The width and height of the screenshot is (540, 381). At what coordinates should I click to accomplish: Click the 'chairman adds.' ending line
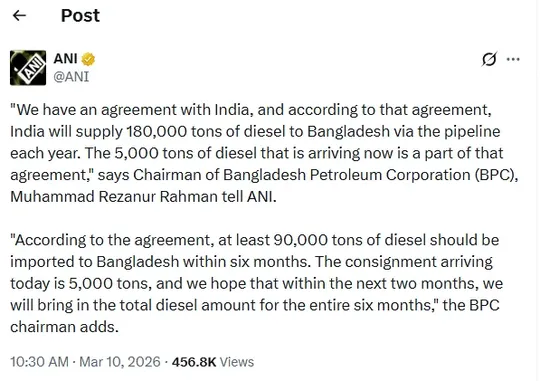[x=64, y=327]
